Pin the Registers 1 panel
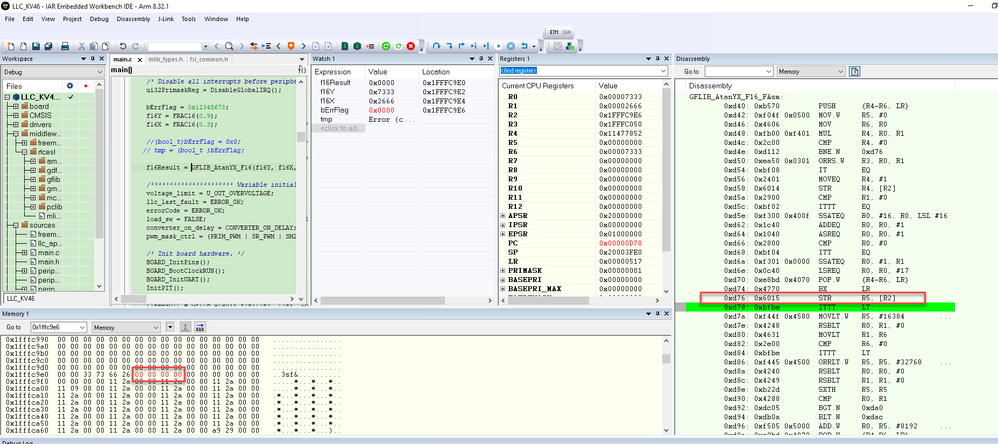This screenshot has height=444, width=998. [655, 59]
